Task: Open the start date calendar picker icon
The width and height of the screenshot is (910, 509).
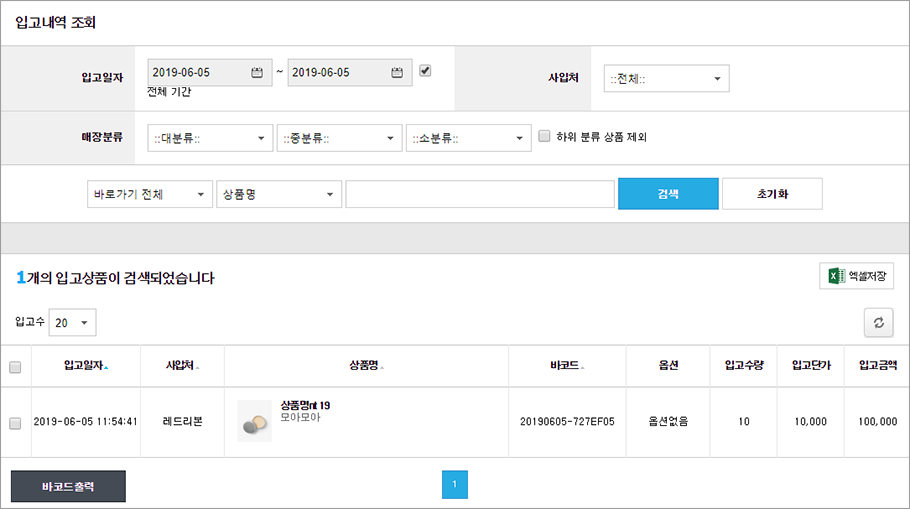Action: 257,73
